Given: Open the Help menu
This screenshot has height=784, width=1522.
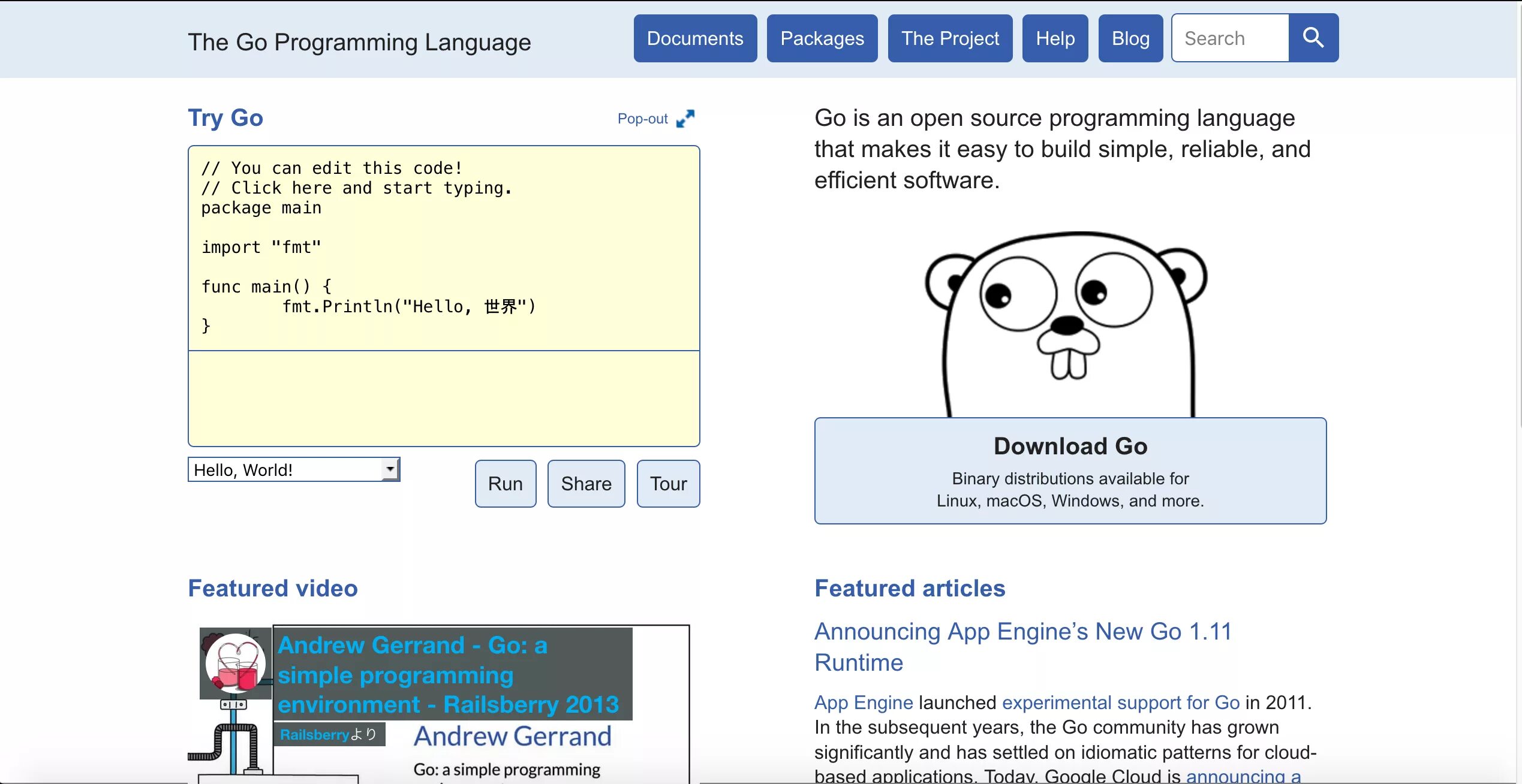Looking at the screenshot, I should (1055, 38).
